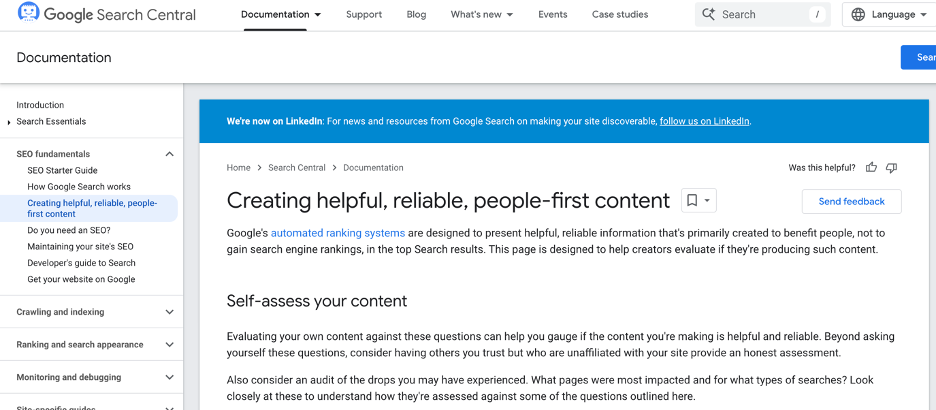The width and height of the screenshot is (936, 410).
Task: Open the Case studies page
Action: point(620,15)
